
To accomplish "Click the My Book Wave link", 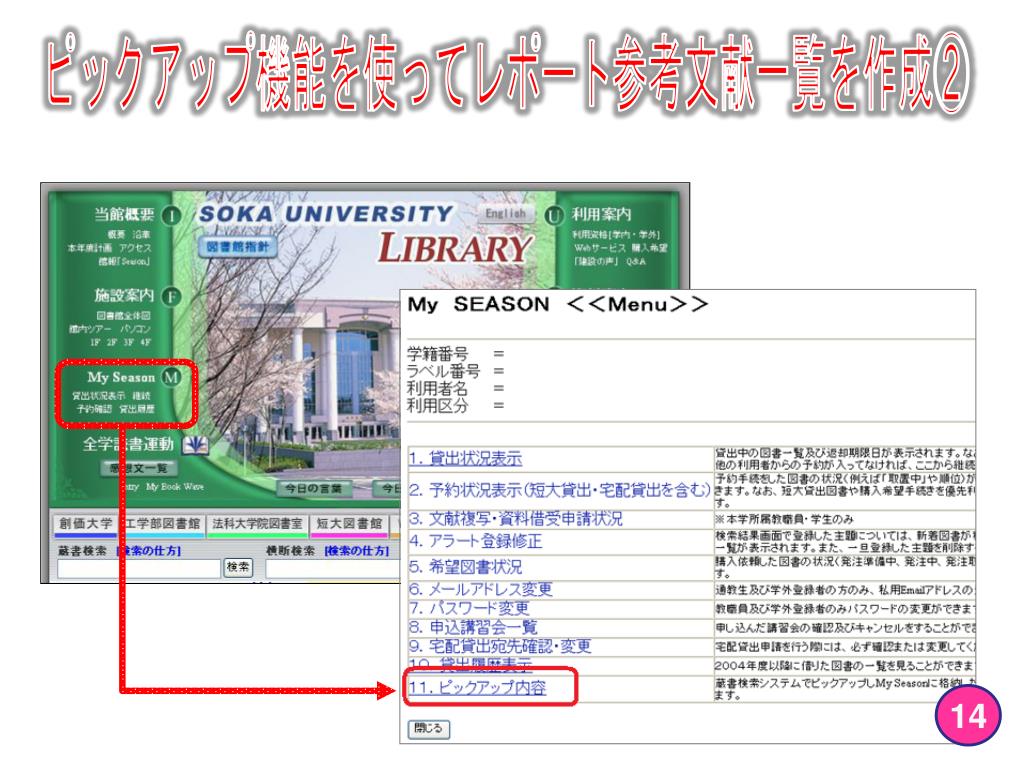I will [175, 487].
